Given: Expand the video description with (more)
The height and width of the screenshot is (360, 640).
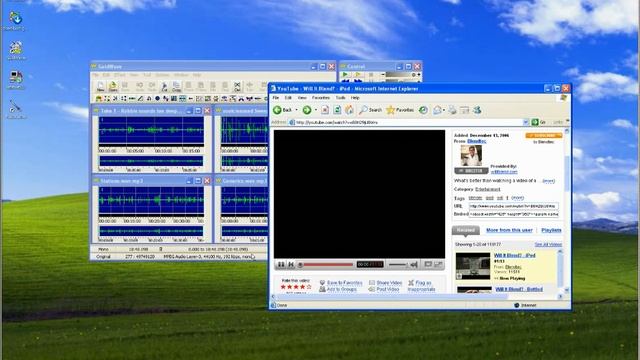Looking at the screenshot, I should (548, 181).
